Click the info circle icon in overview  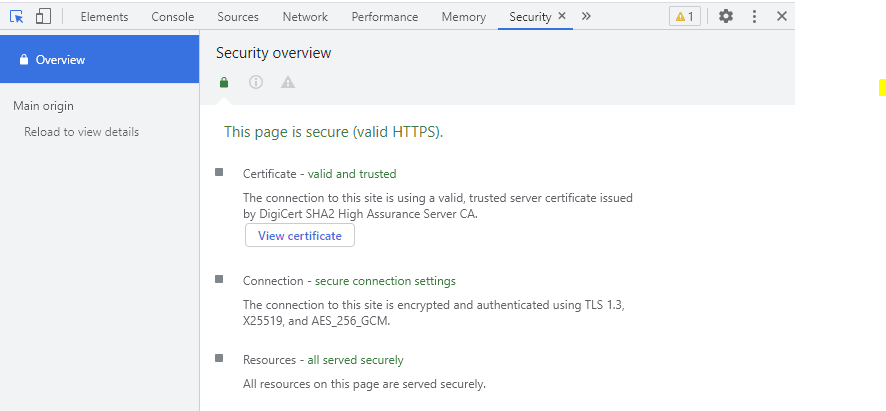point(256,83)
